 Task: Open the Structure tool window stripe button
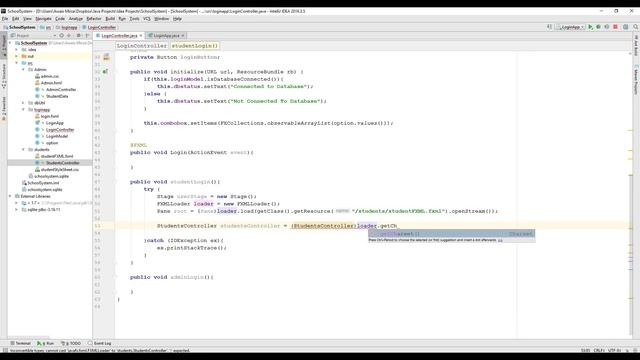pos(4,76)
